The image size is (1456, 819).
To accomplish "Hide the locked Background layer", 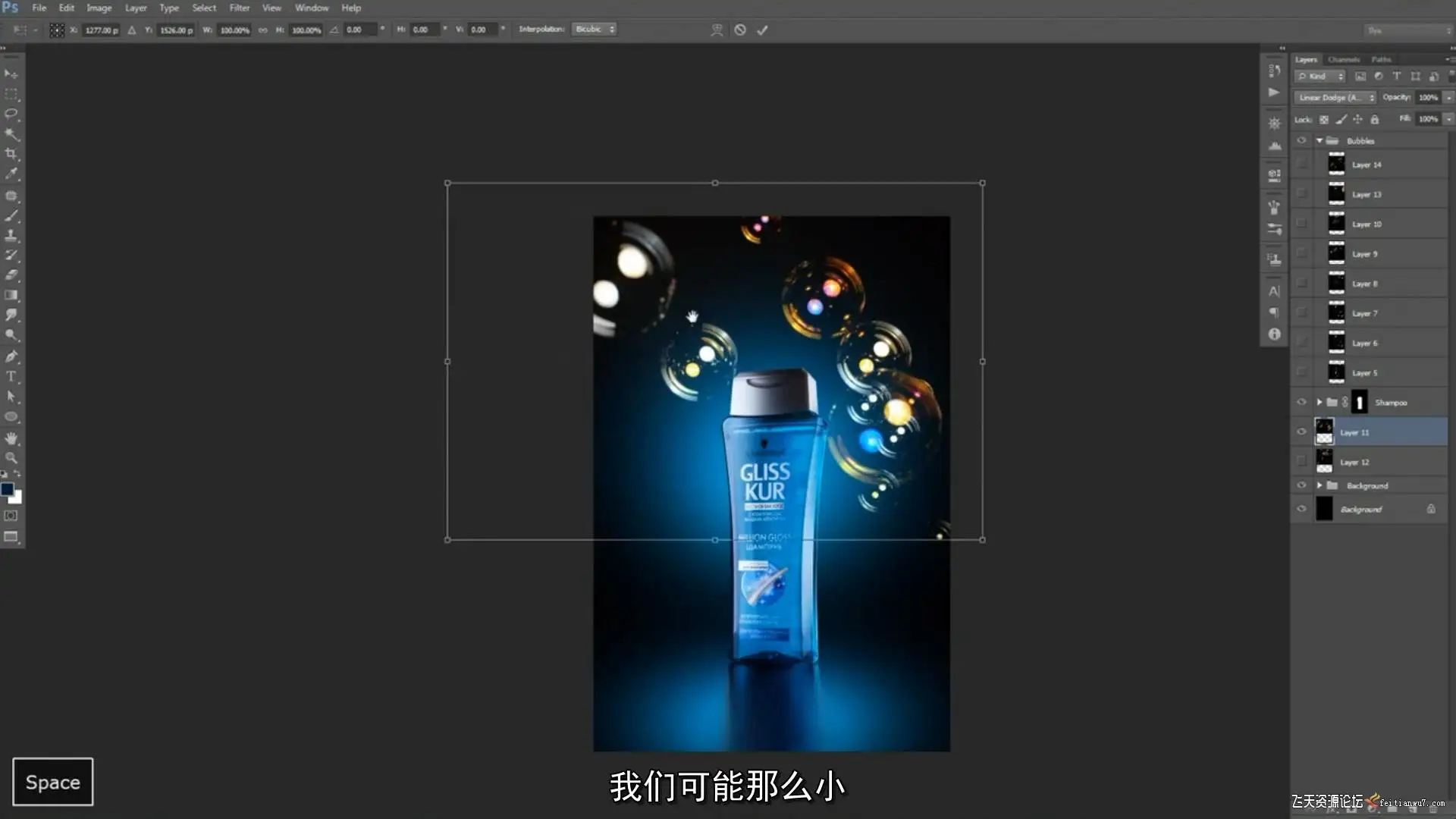I will click(x=1301, y=509).
